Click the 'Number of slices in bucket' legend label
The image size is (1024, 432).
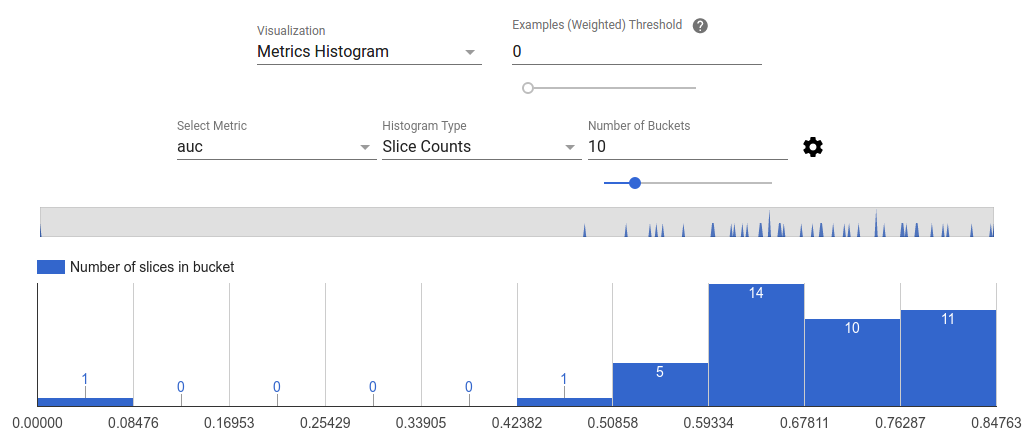coord(152,267)
